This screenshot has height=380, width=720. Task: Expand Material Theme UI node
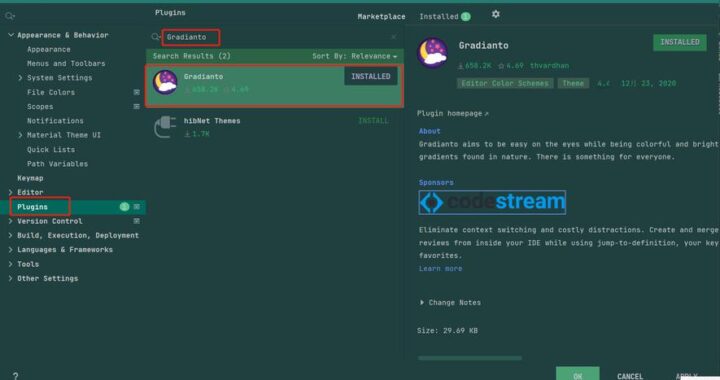click(x=20, y=135)
